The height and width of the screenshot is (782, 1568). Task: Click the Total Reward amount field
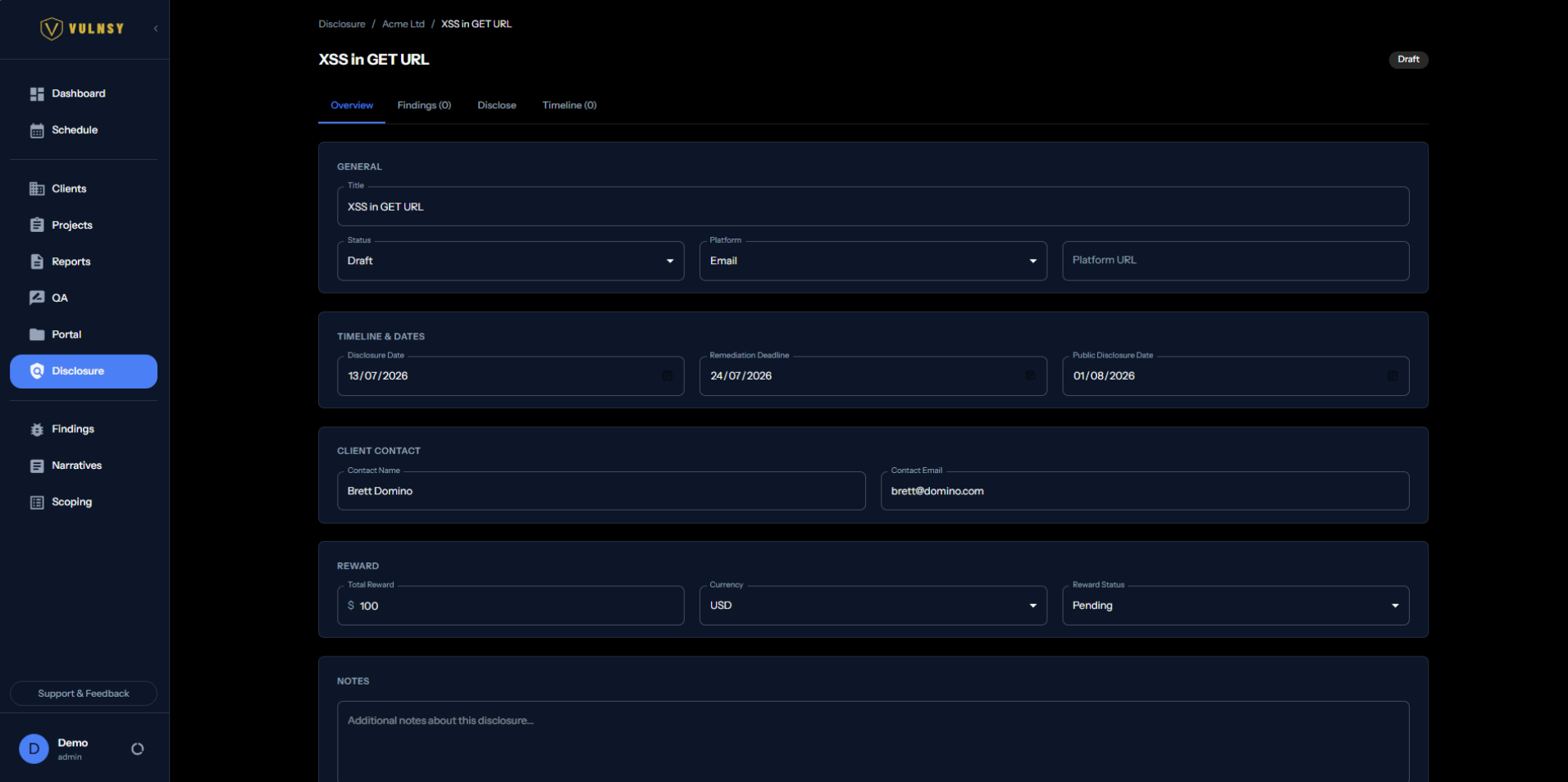tap(510, 606)
